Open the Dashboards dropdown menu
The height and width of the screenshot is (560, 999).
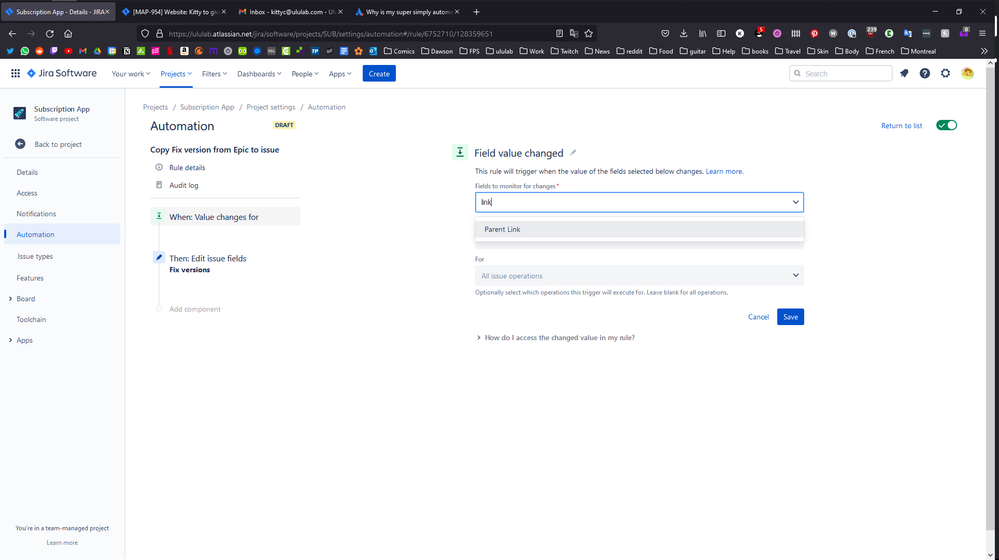pyautogui.click(x=259, y=74)
